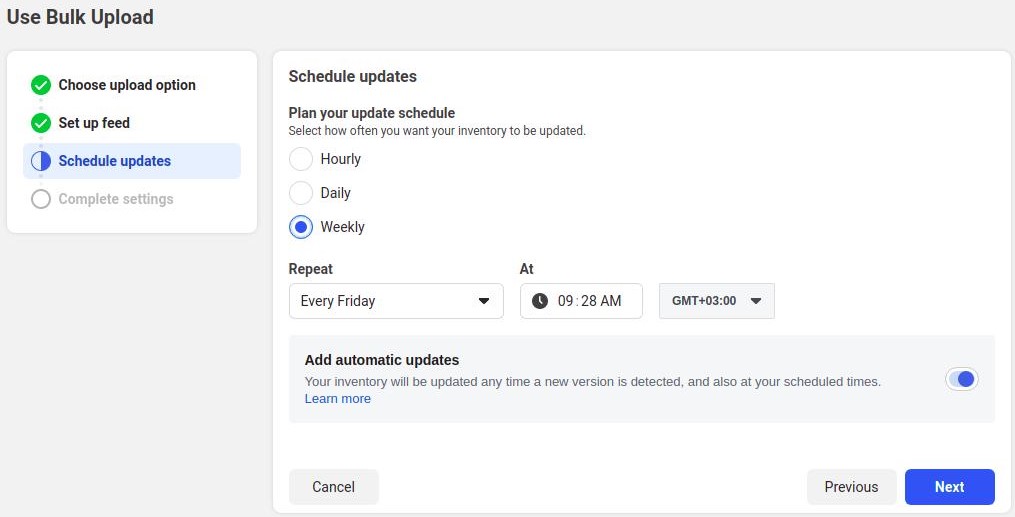Click the clock icon in the time field
Image resolution: width=1015 pixels, height=517 pixels.
tap(540, 301)
